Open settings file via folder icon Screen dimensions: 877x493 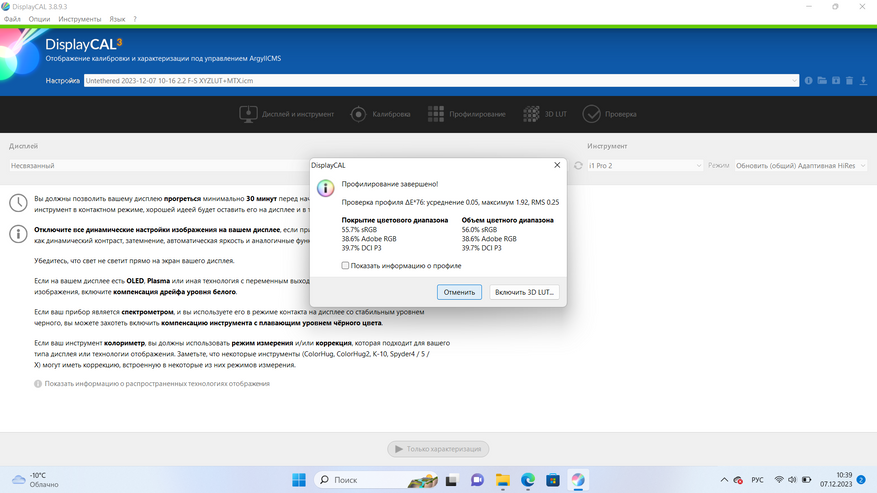click(x=822, y=81)
